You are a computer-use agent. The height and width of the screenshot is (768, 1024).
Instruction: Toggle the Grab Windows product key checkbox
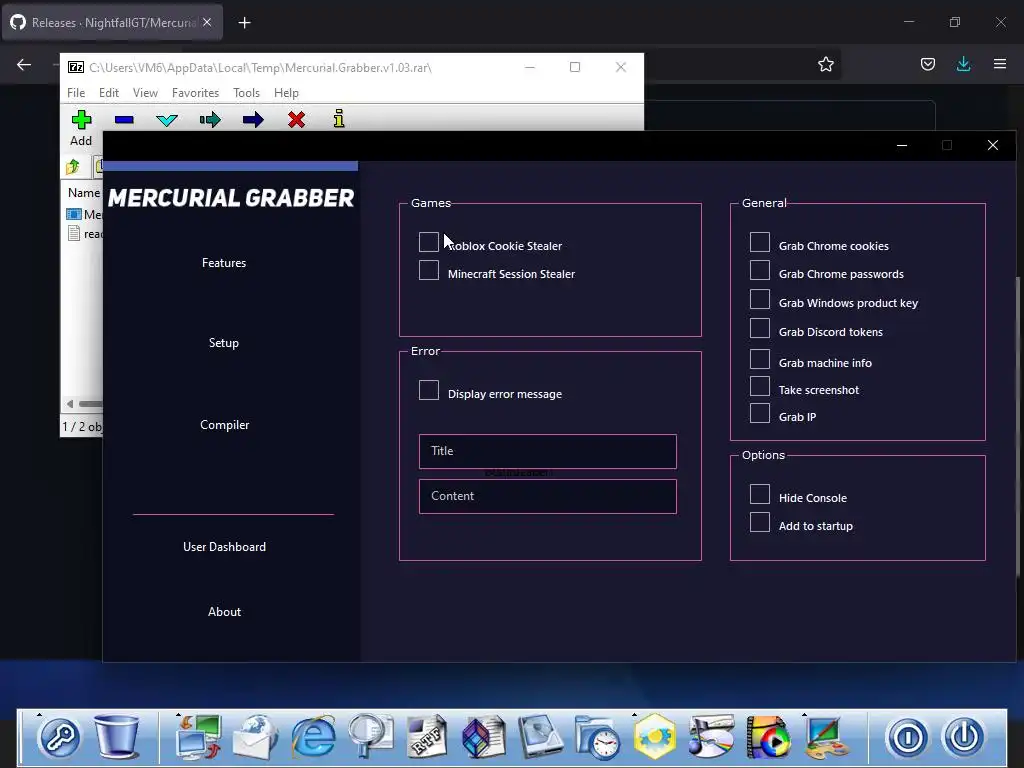click(x=760, y=299)
